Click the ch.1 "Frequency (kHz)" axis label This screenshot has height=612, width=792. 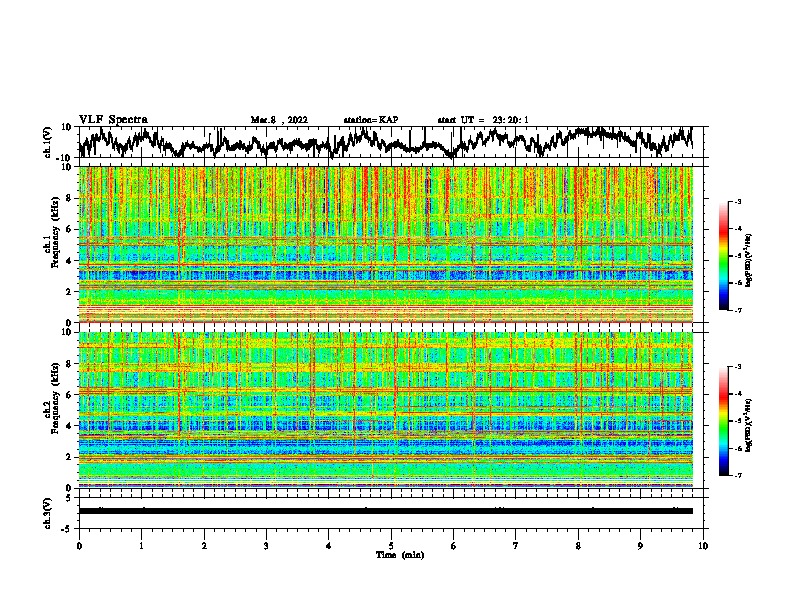55,232
